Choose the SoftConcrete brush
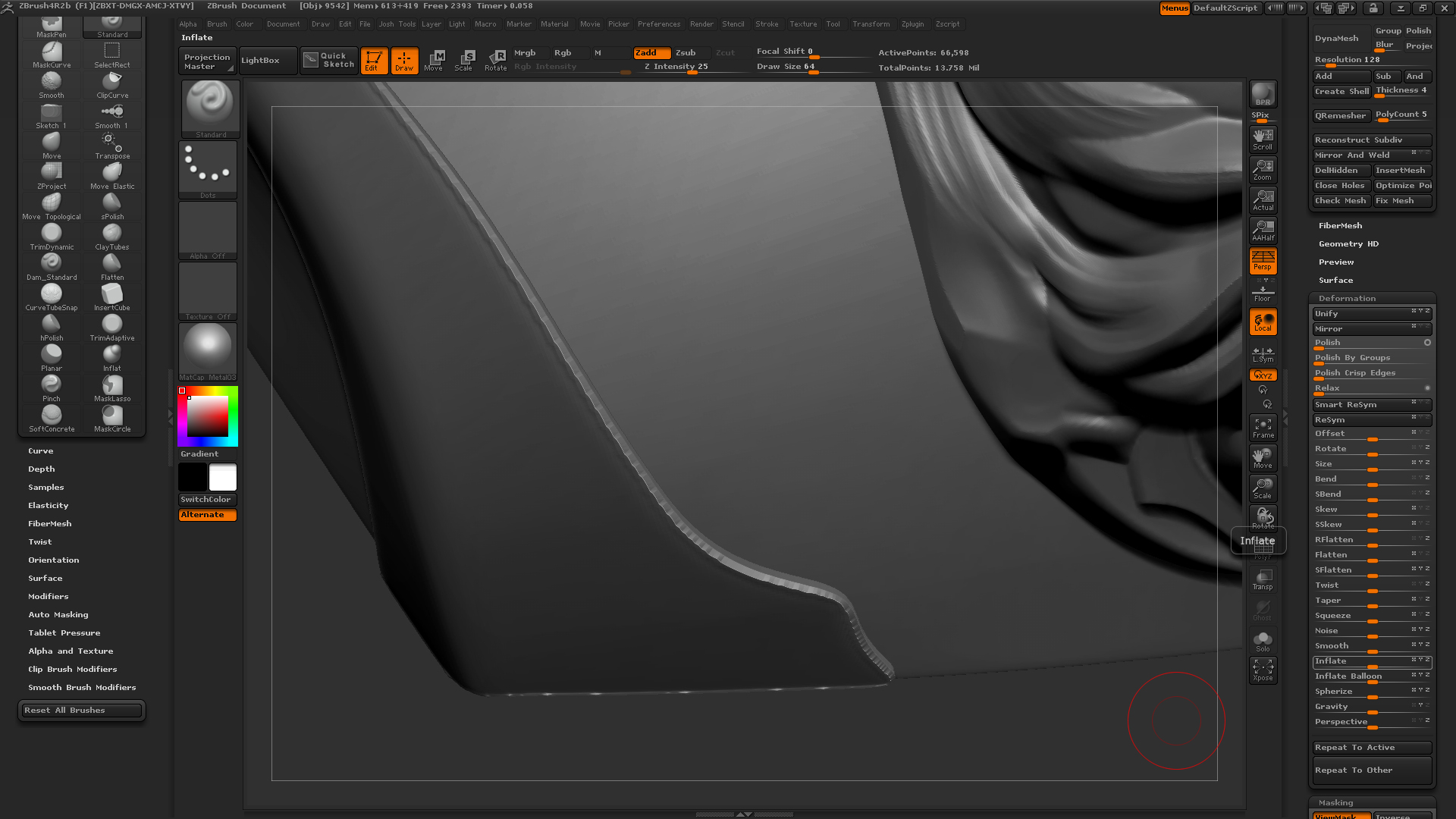This screenshot has width=1456, height=819. coord(52,419)
